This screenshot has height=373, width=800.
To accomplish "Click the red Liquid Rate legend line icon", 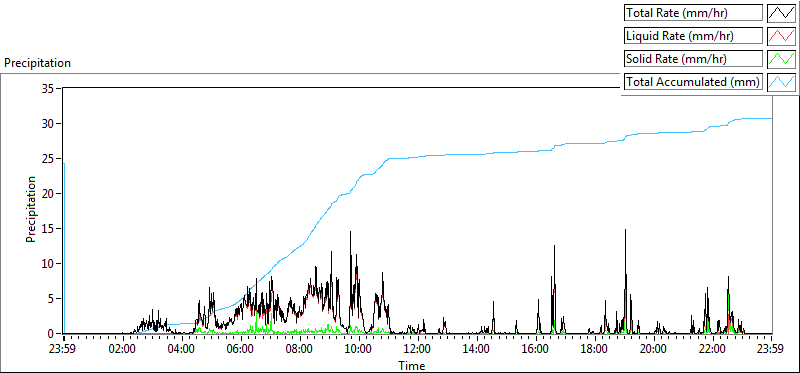I will [781, 36].
